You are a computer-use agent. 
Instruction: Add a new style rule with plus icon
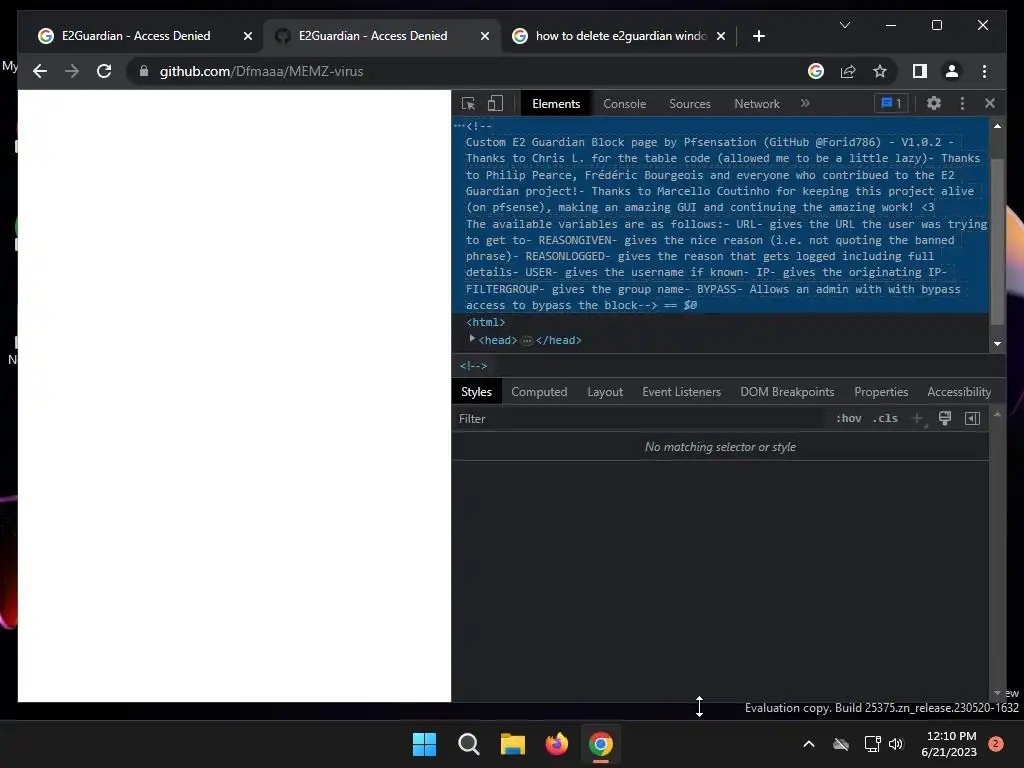pos(917,419)
